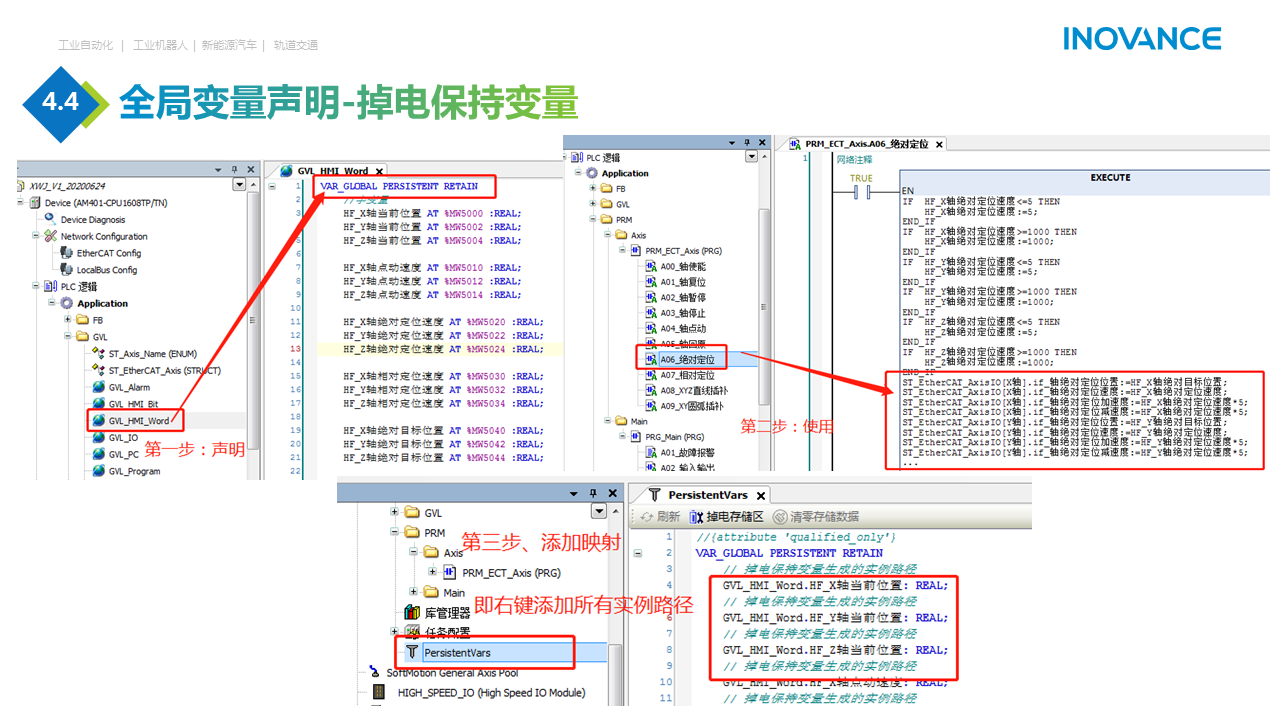
Task: Select GVL_HMI_Word in the left tree
Action: (139, 421)
